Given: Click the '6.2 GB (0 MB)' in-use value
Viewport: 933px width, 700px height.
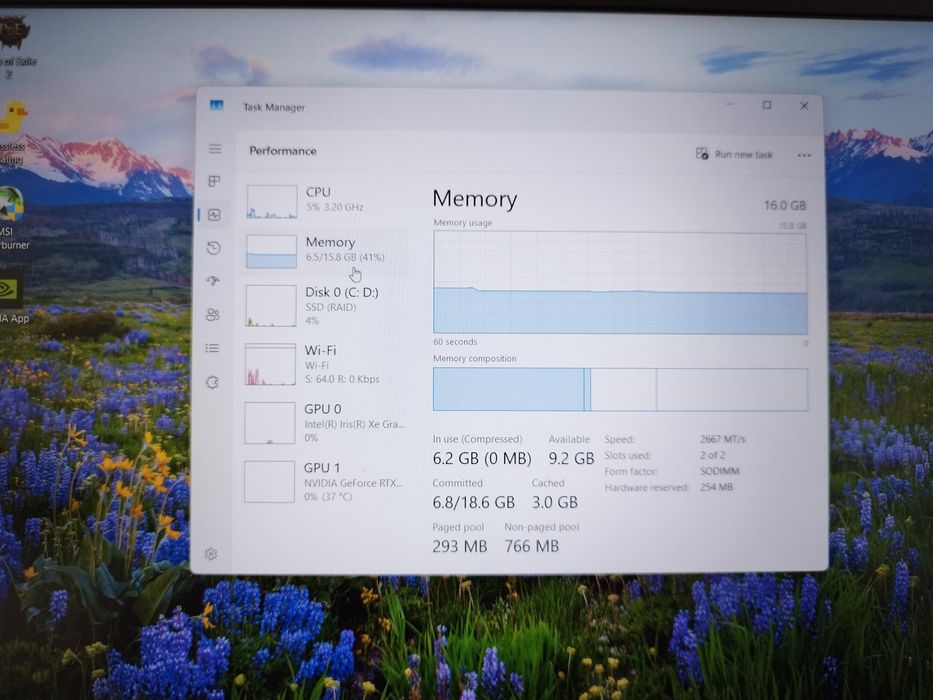Looking at the screenshot, I should coord(481,458).
